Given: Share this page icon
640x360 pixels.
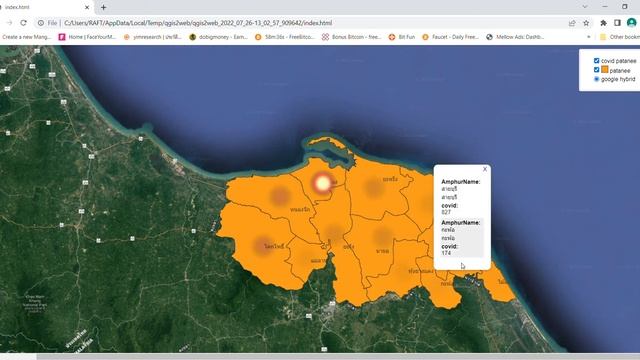Looking at the screenshot, I should pos(572,23).
